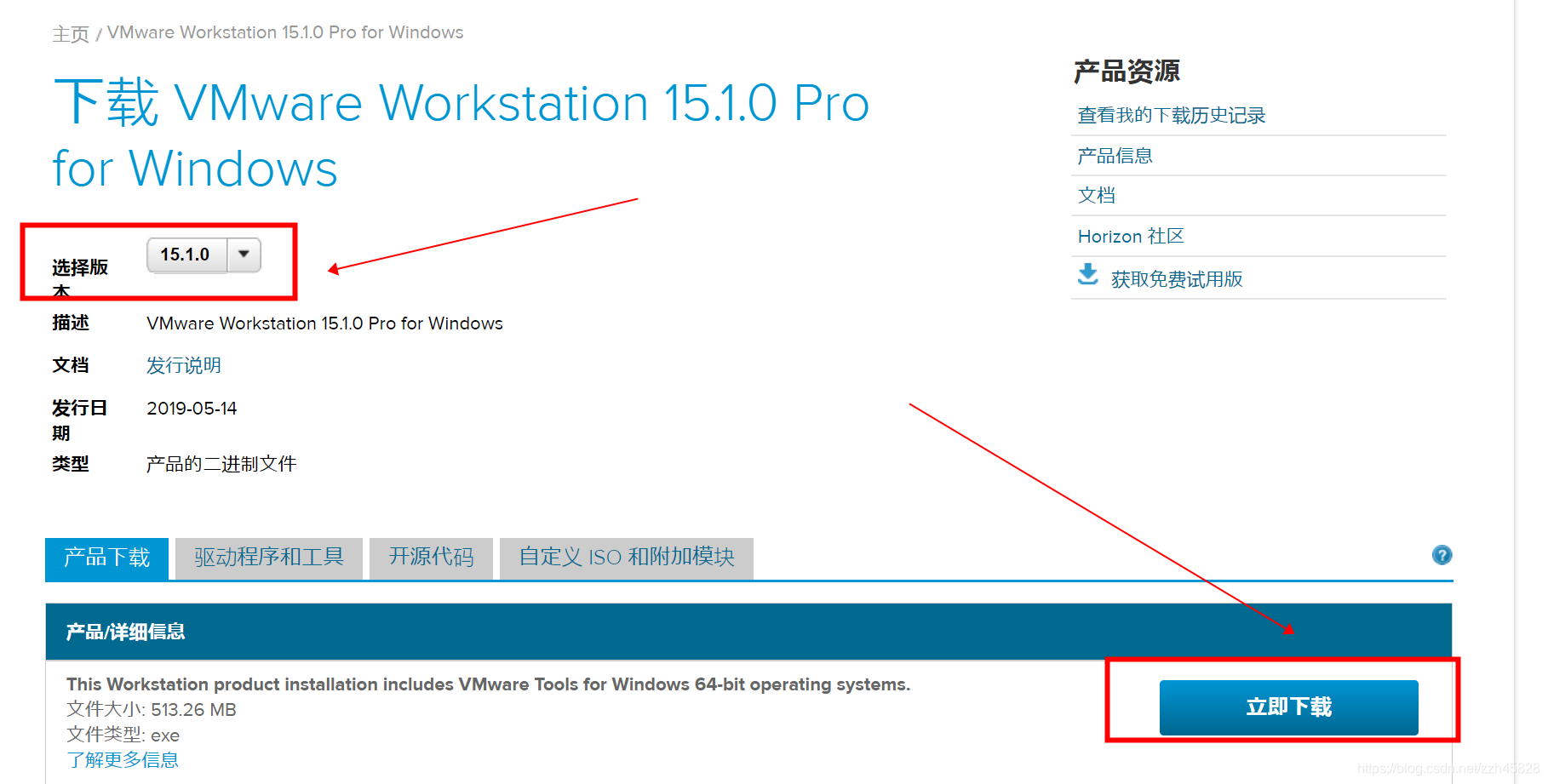Open the 15.1.0 version dropdown arrow
The height and width of the screenshot is (784, 1548).
244,255
